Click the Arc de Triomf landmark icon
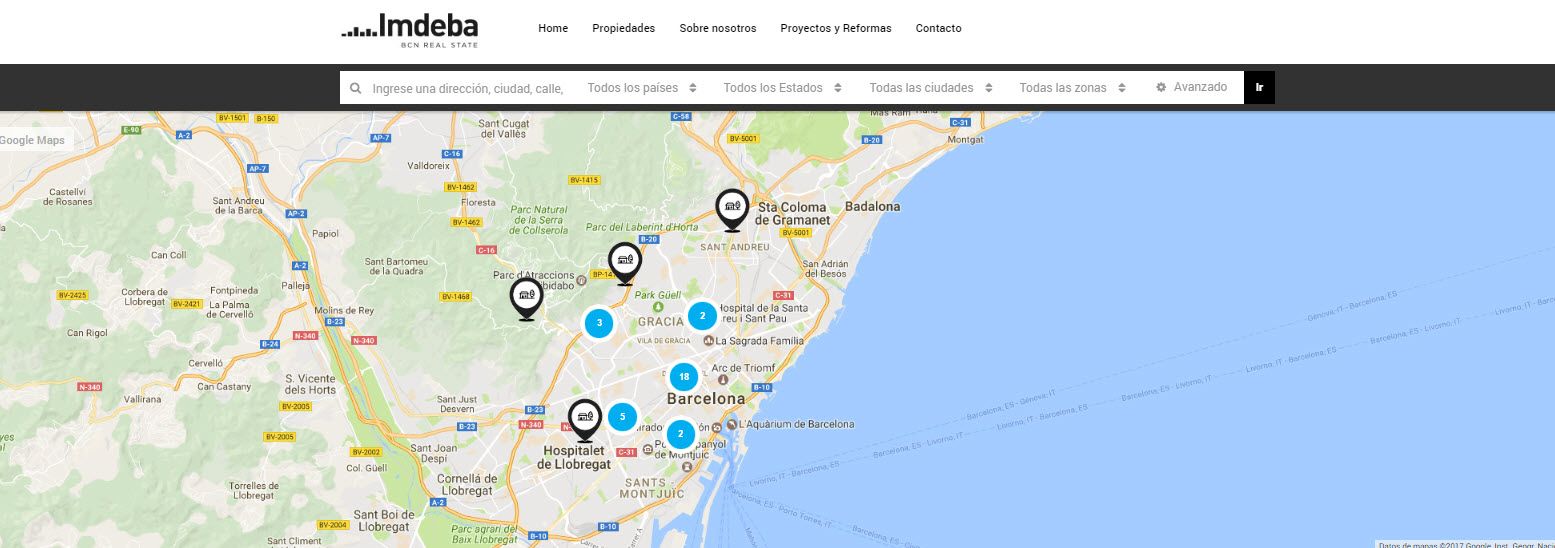Viewport: 1555px width, 548px height. (723, 380)
